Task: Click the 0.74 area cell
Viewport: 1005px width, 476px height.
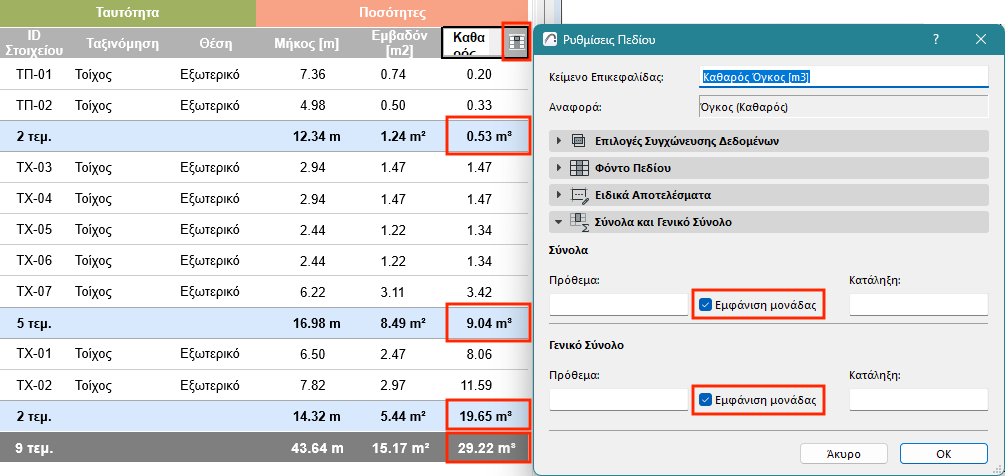Action: click(x=393, y=74)
